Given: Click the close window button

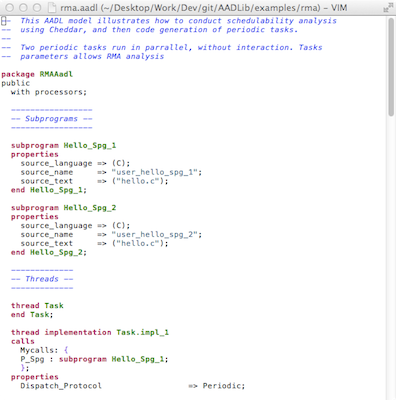Looking at the screenshot, I should point(10,8).
